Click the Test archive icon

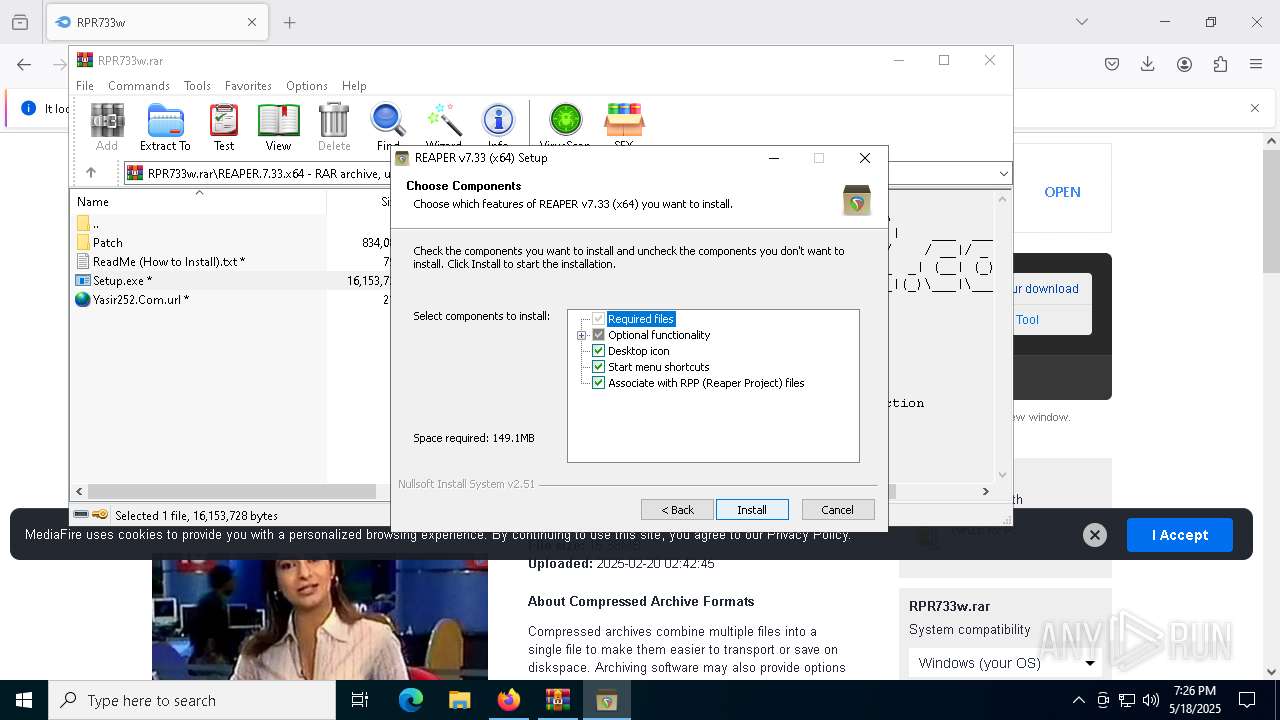click(x=224, y=127)
